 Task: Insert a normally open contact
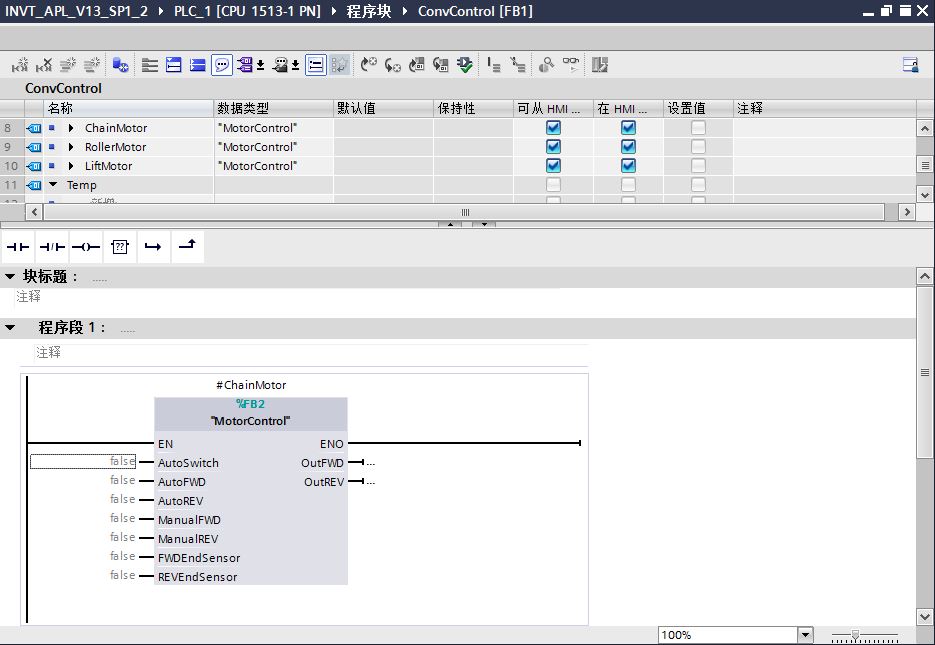pyautogui.click(x=19, y=247)
